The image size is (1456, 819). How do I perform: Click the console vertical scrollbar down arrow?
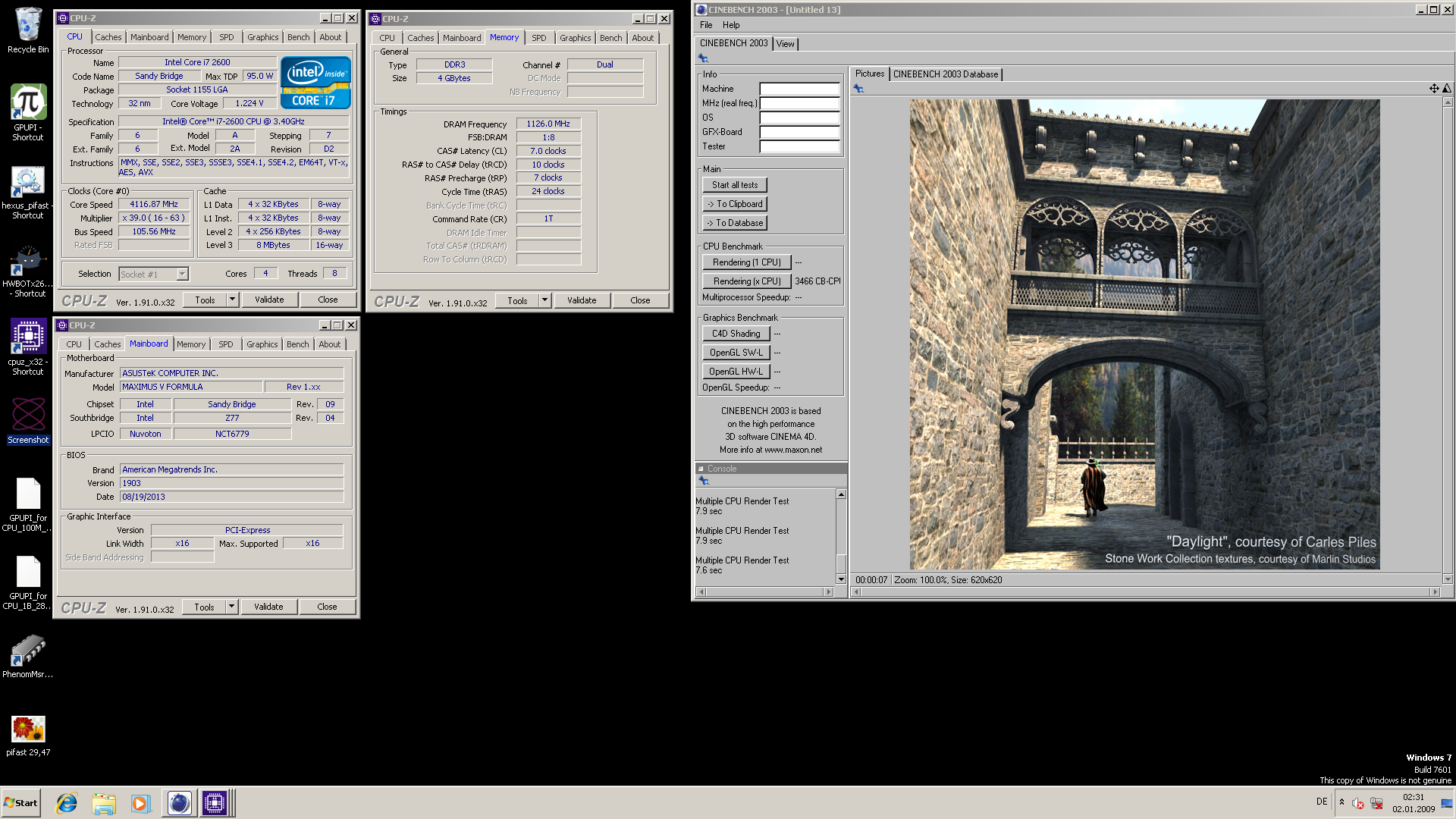click(x=841, y=579)
